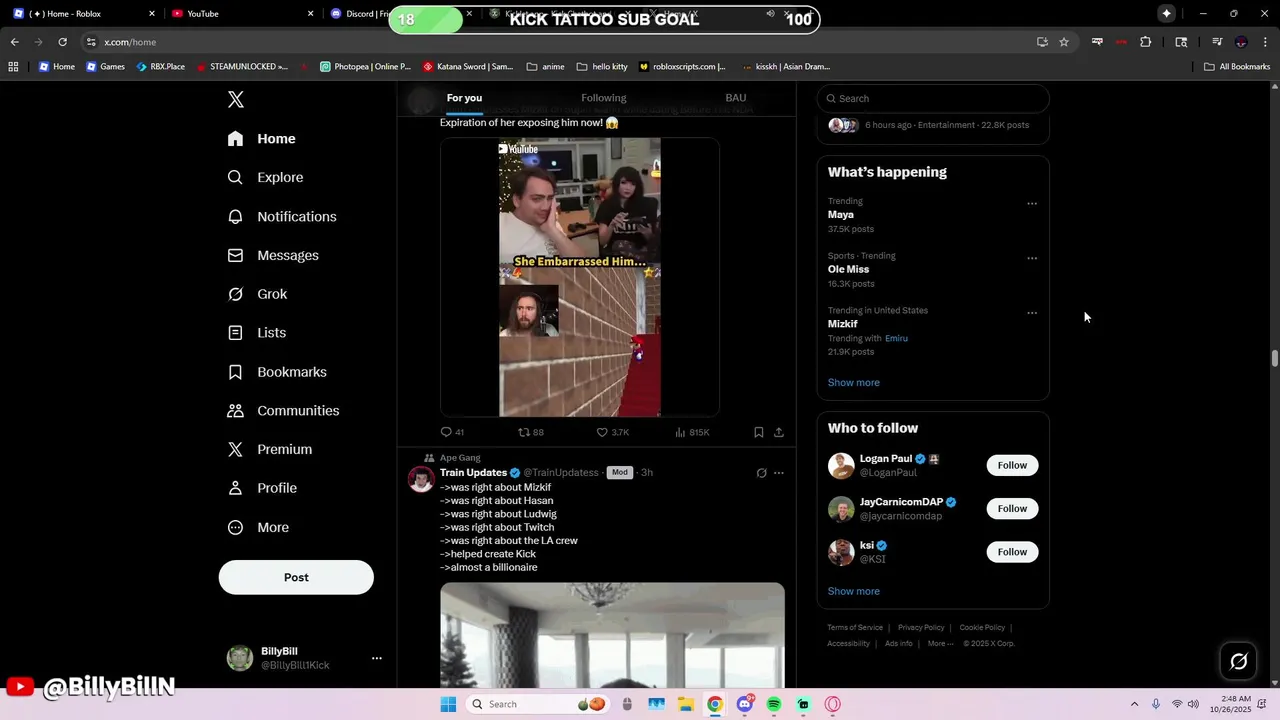Open the floating Grok button at bottom right
This screenshot has height=720, width=1280.
1238,661
